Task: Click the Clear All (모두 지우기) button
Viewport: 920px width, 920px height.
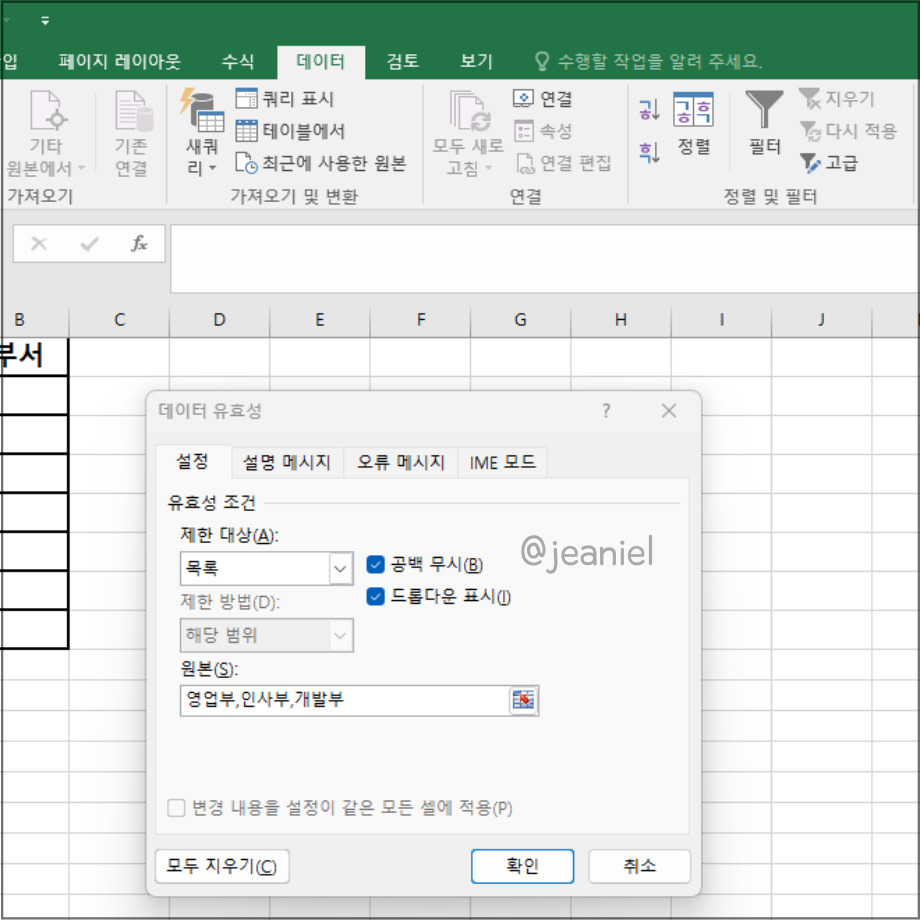Action: pos(221,866)
